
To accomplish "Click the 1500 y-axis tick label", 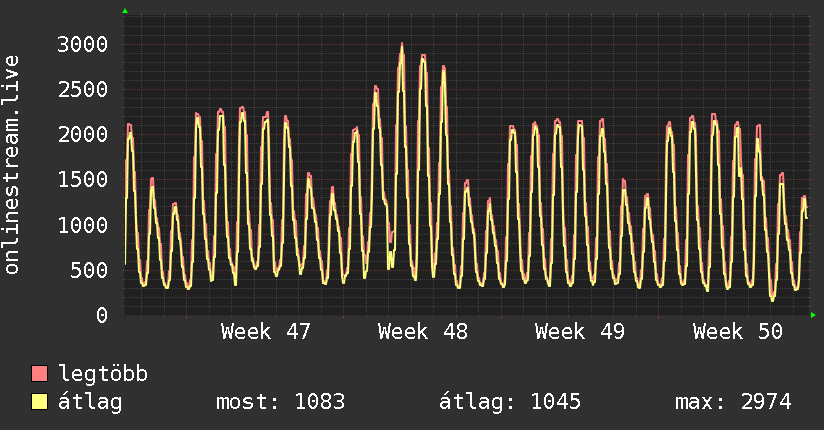I will point(83,180).
